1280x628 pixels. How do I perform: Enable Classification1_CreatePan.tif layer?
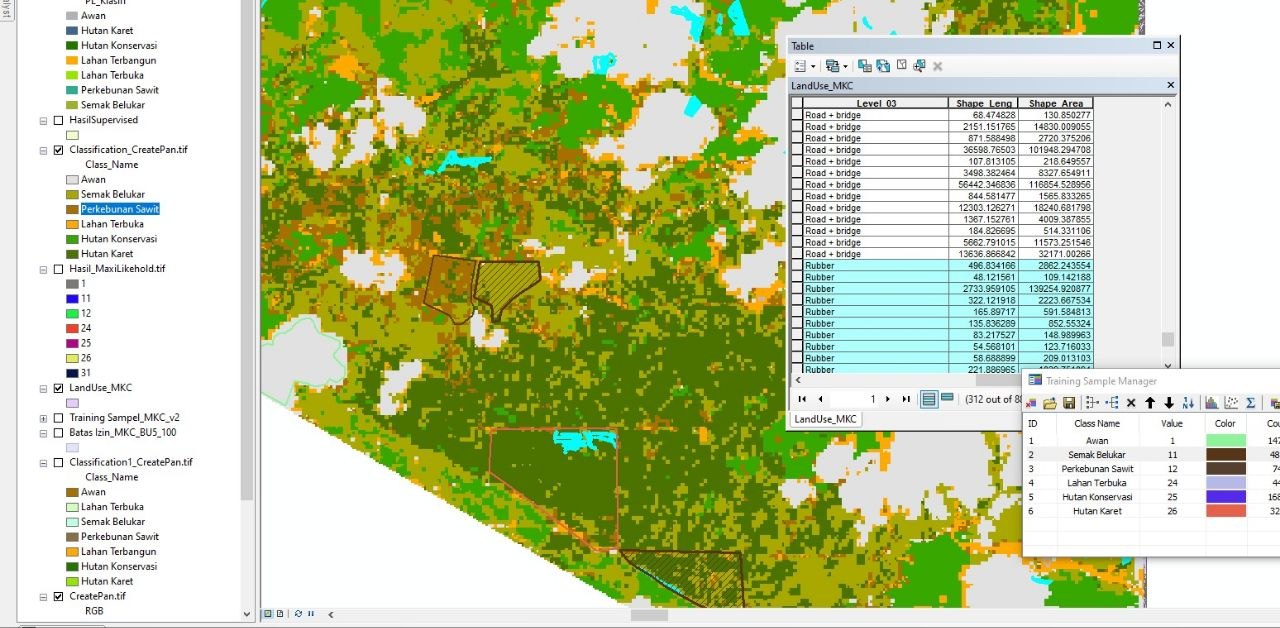(58, 463)
